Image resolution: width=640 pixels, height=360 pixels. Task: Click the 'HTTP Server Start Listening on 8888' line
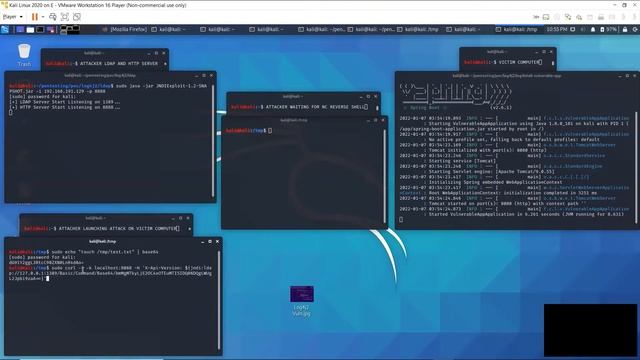[x=64, y=107]
